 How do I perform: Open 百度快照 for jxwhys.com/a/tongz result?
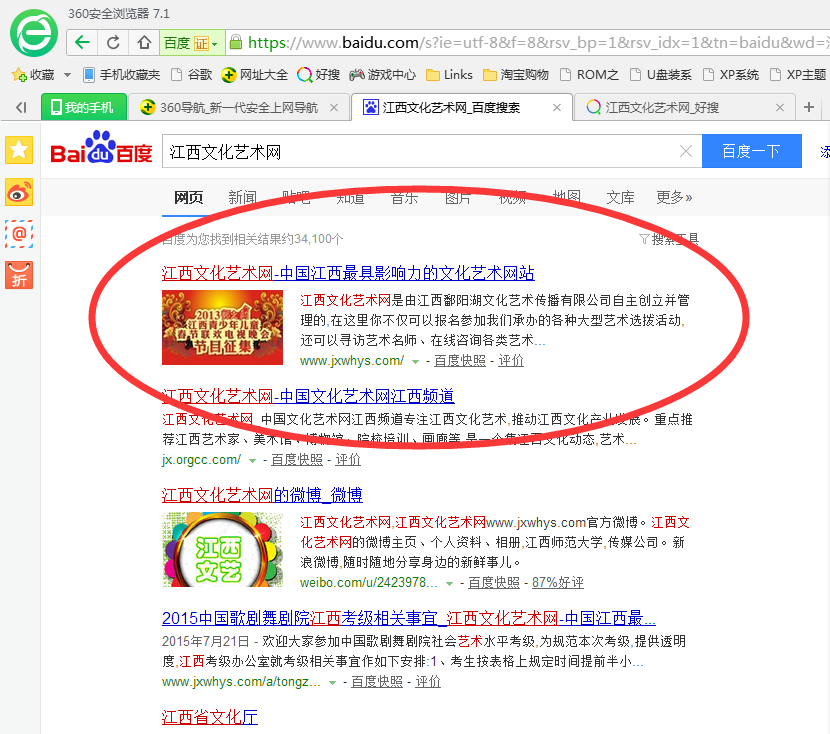click(x=376, y=682)
